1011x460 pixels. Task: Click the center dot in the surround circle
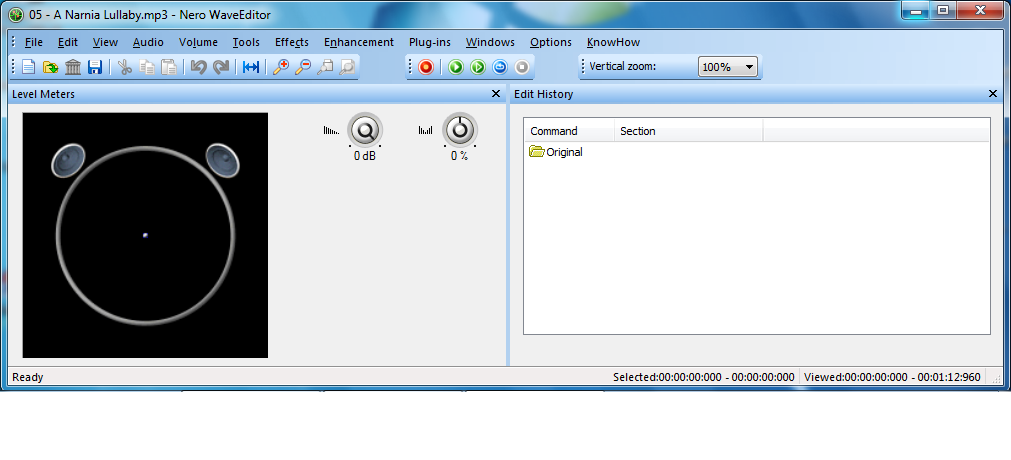145,235
